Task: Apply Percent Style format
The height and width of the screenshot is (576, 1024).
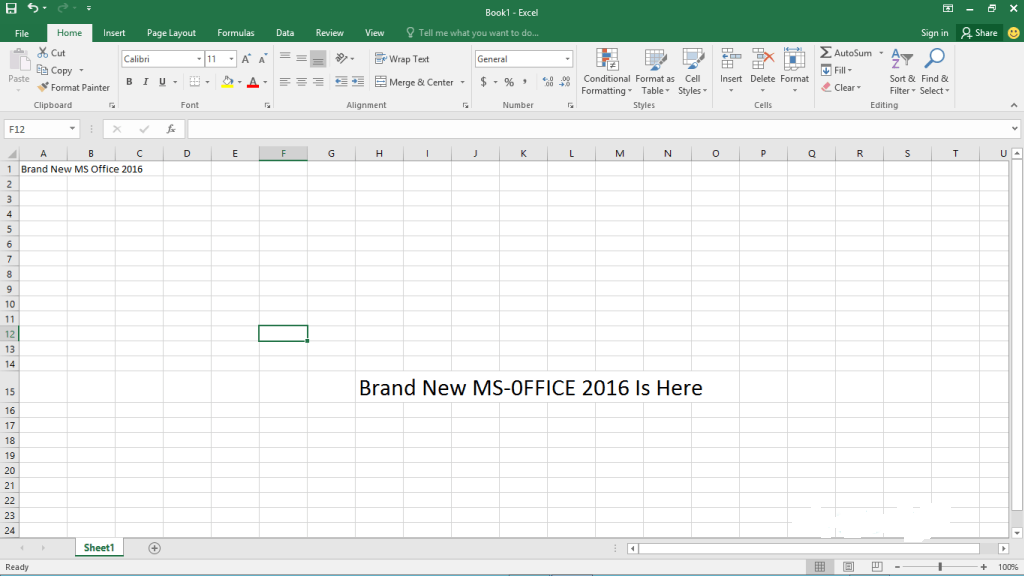Action: [x=509, y=82]
